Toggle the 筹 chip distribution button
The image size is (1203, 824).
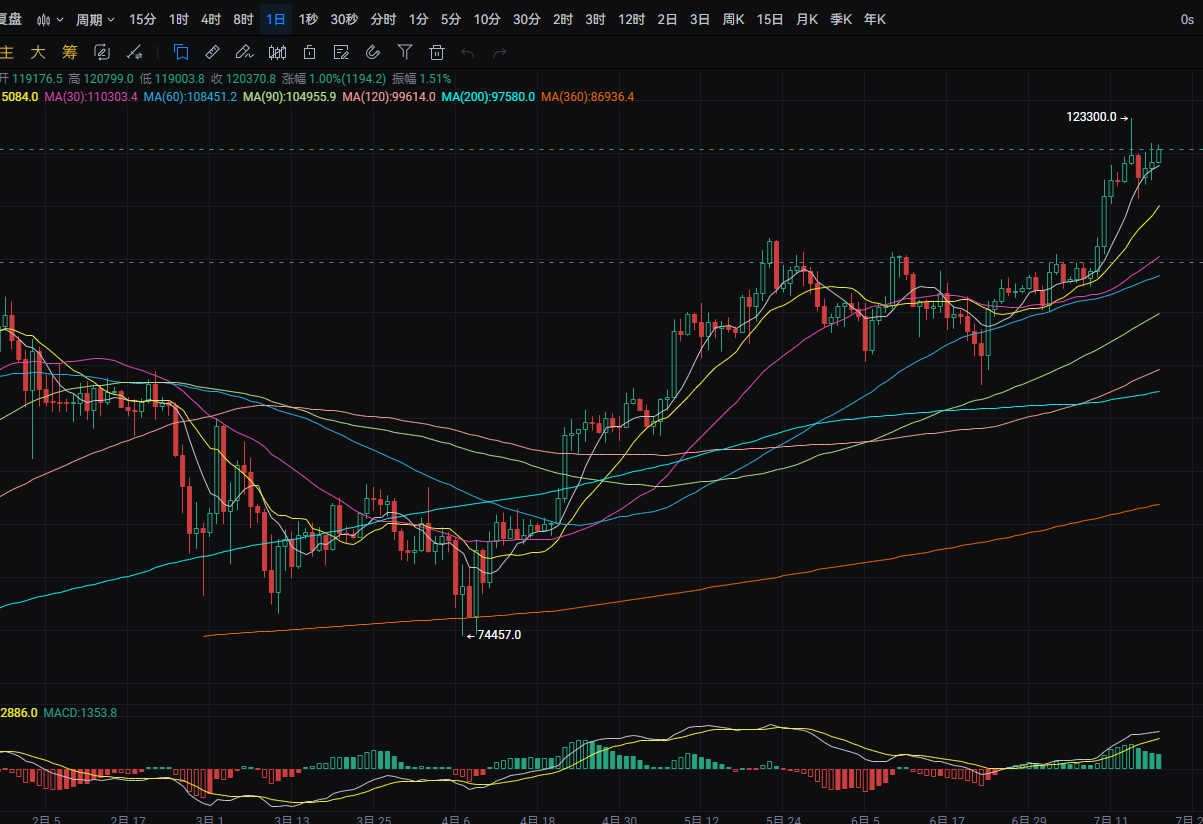pyautogui.click(x=69, y=53)
